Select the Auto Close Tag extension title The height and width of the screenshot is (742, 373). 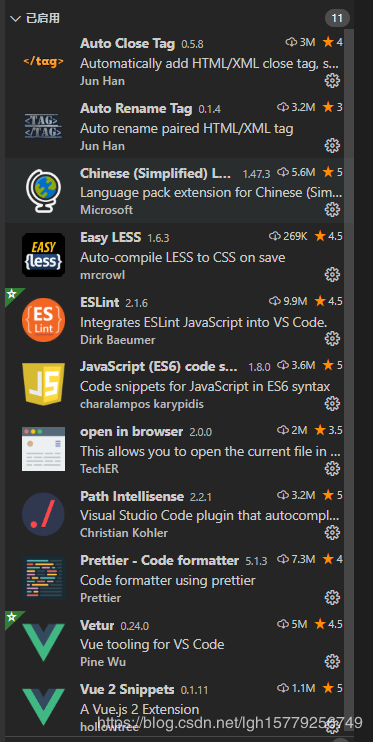(x=127, y=43)
